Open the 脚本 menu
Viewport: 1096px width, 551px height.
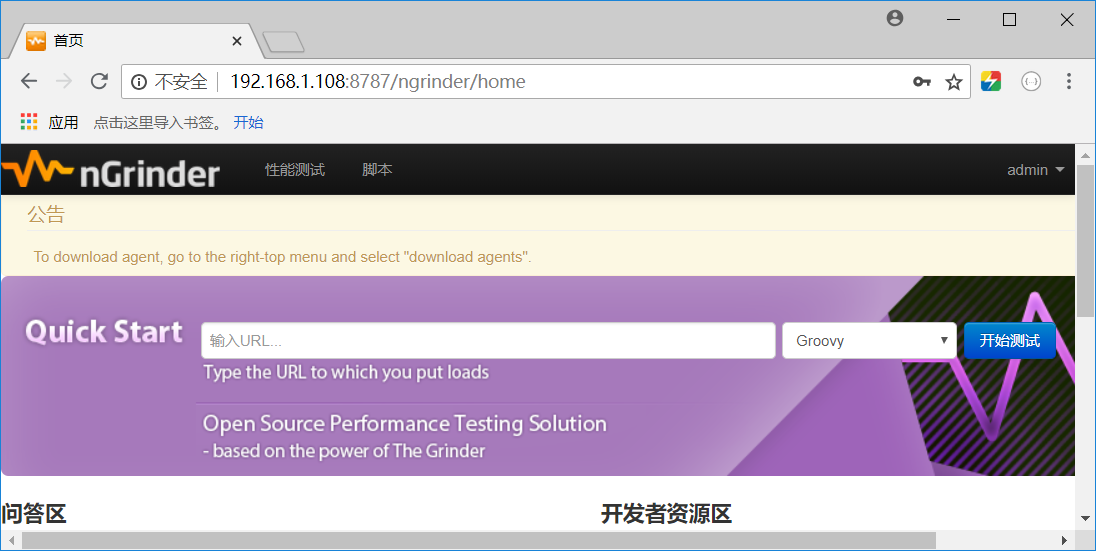click(x=377, y=170)
